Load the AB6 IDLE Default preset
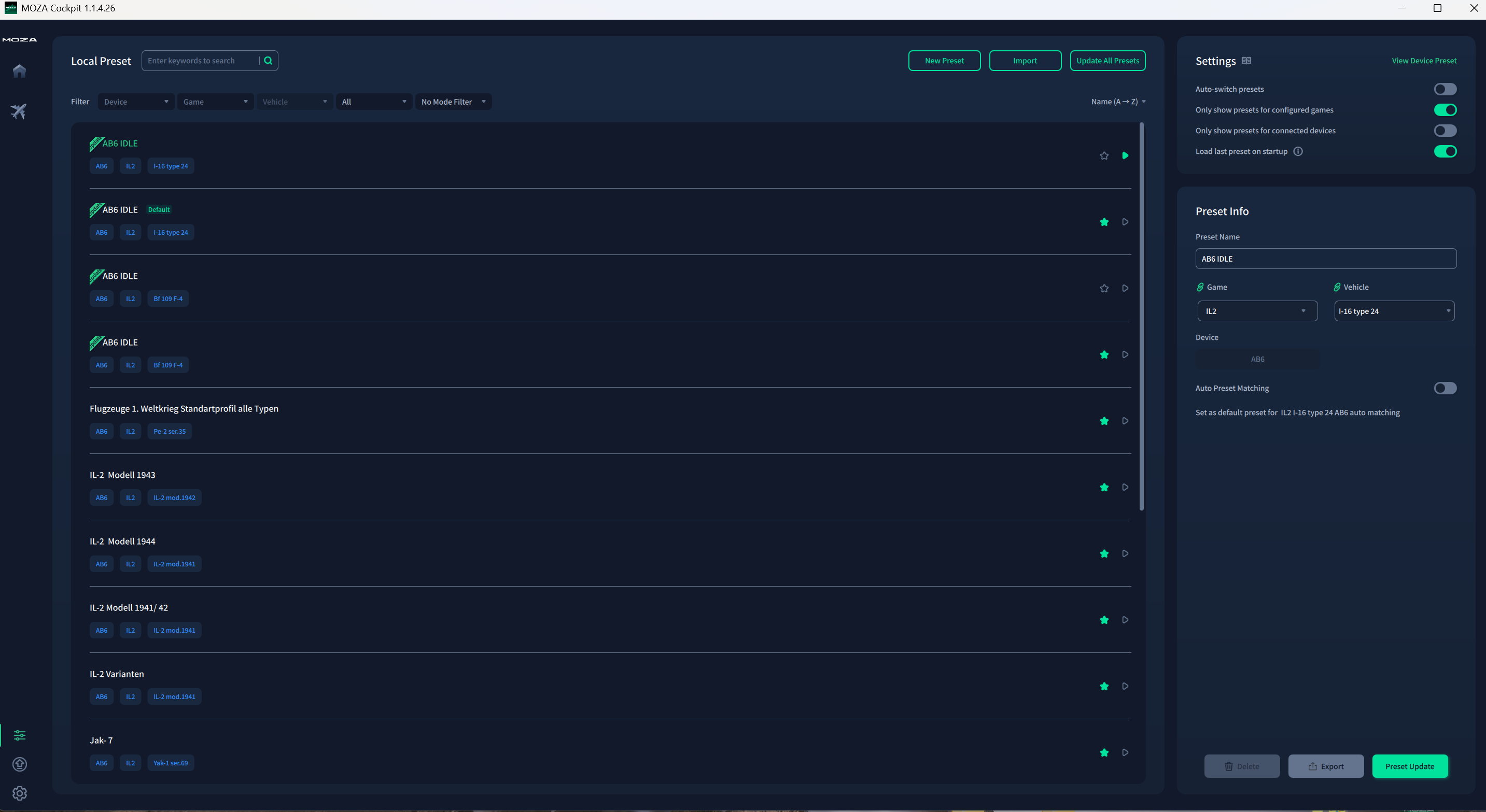The height and width of the screenshot is (812, 1486). pyautogui.click(x=1125, y=222)
